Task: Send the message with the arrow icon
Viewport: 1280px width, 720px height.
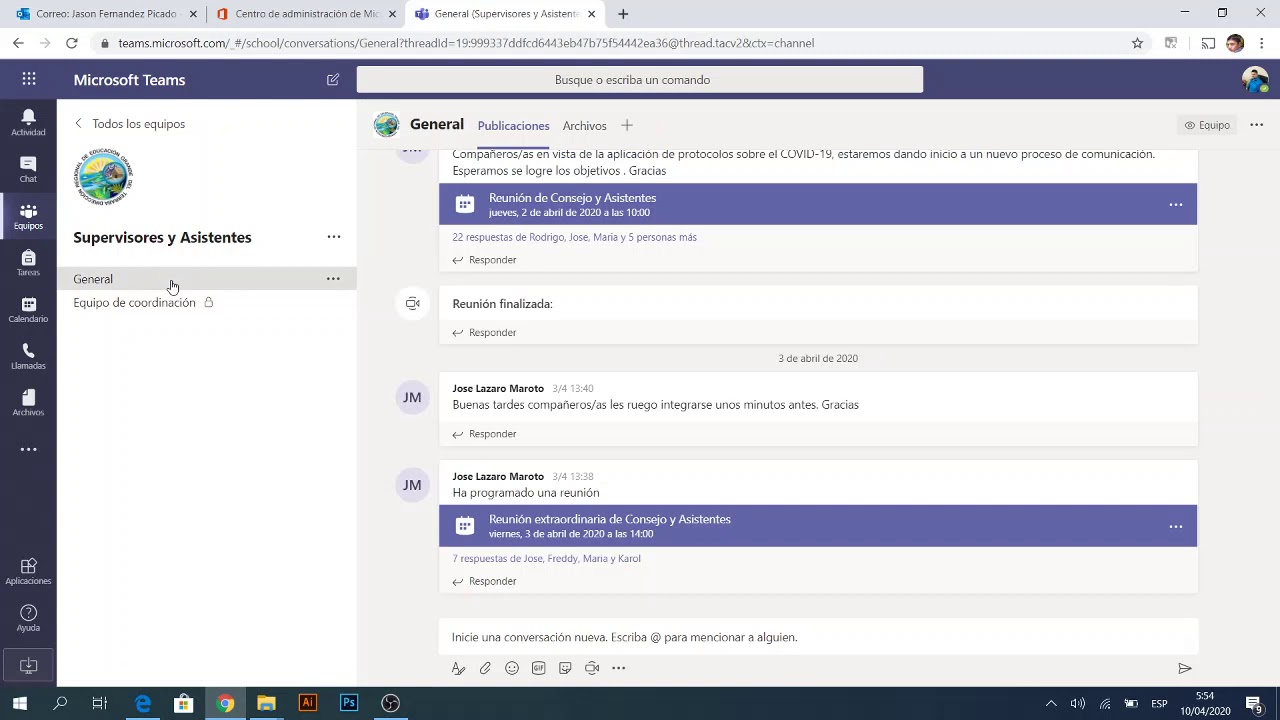Action: click(x=1185, y=668)
